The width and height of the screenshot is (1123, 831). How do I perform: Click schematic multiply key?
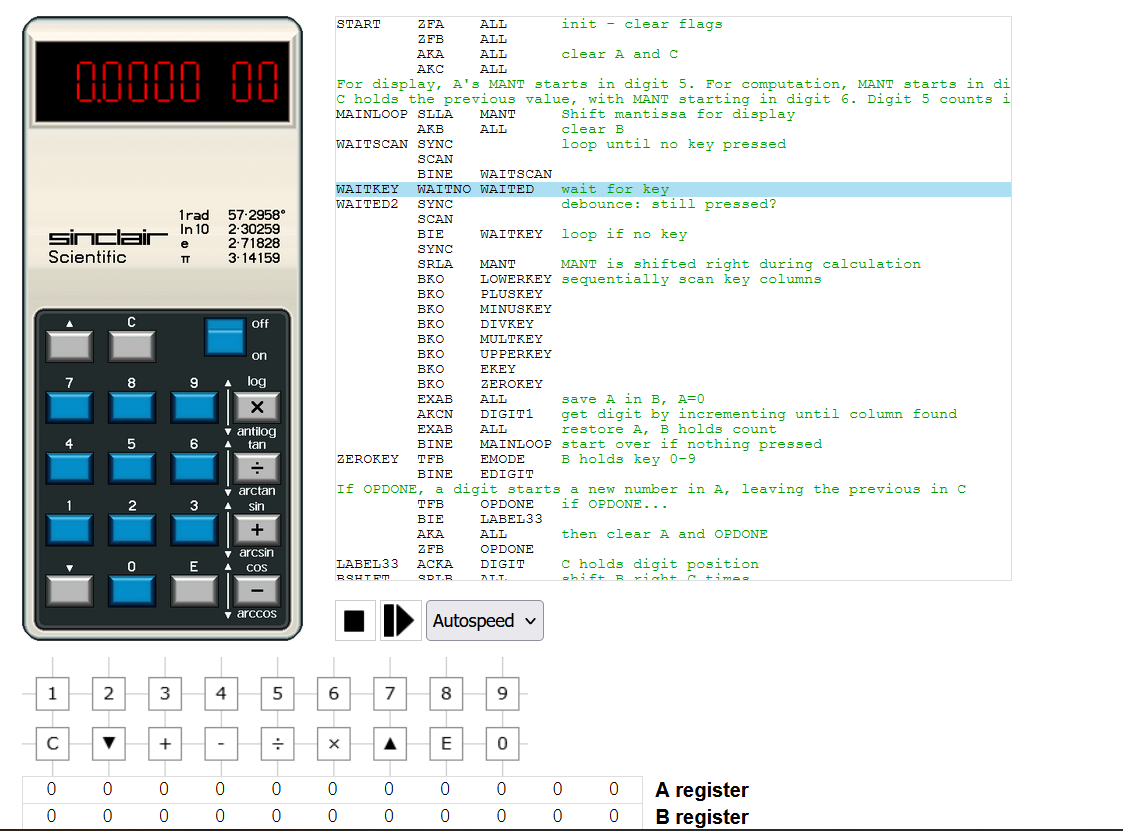334,744
